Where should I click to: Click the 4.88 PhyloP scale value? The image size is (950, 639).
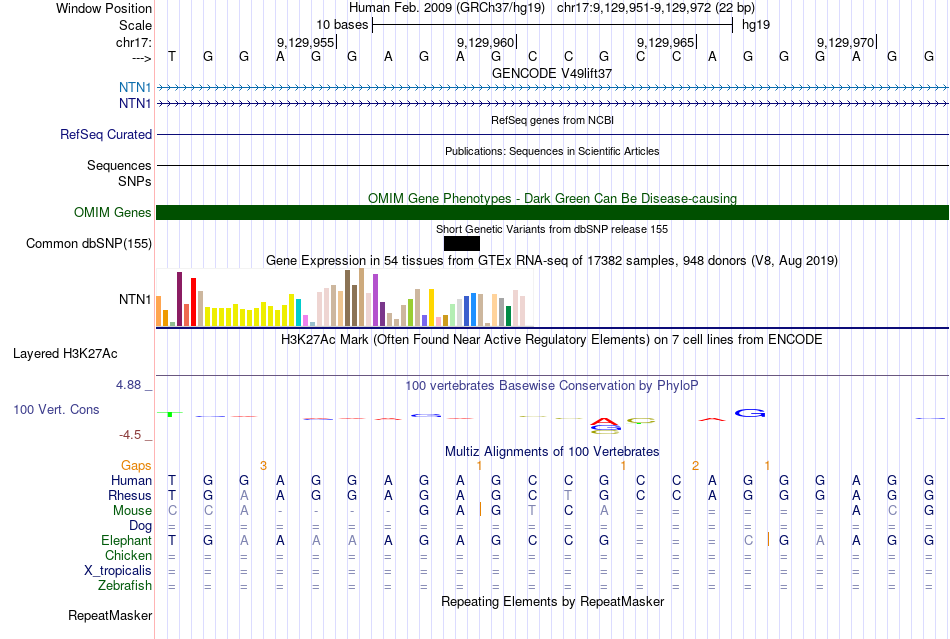(128, 385)
